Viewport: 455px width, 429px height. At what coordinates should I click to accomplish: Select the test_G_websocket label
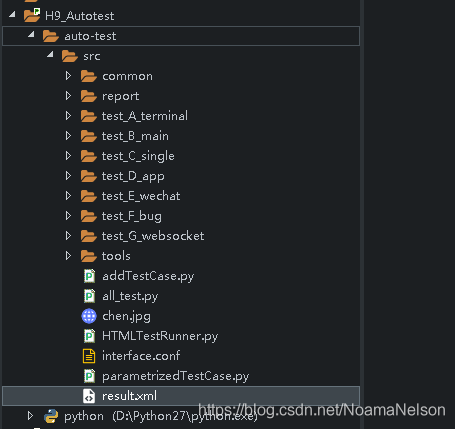(x=153, y=236)
